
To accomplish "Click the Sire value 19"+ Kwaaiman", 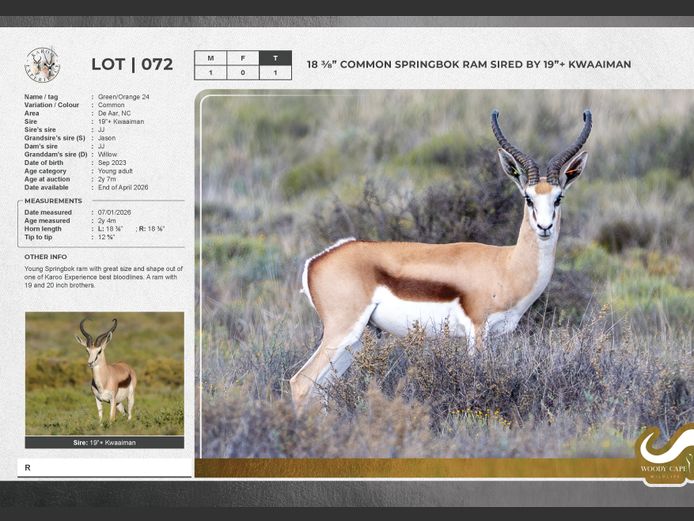I will pyautogui.click(x=121, y=121).
